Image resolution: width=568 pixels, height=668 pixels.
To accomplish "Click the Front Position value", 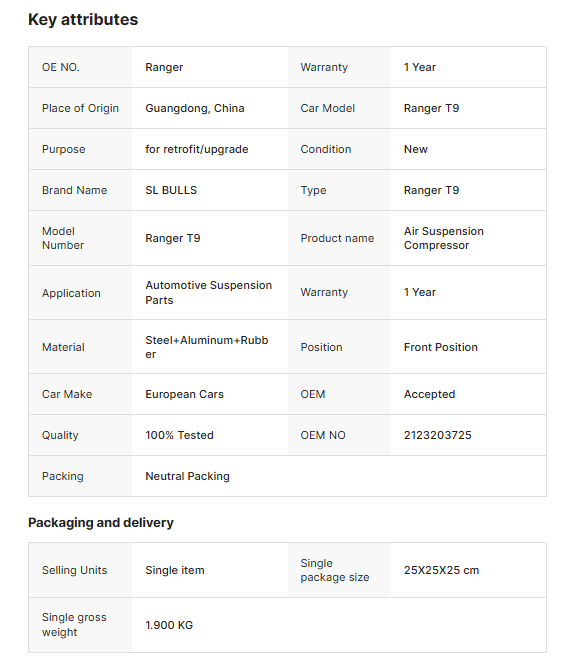I will tap(441, 347).
